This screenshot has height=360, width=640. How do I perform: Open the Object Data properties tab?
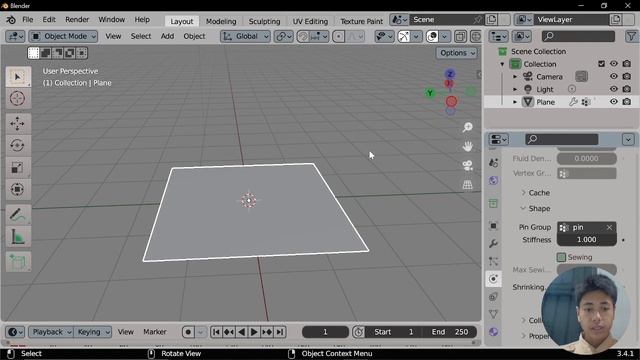493,314
